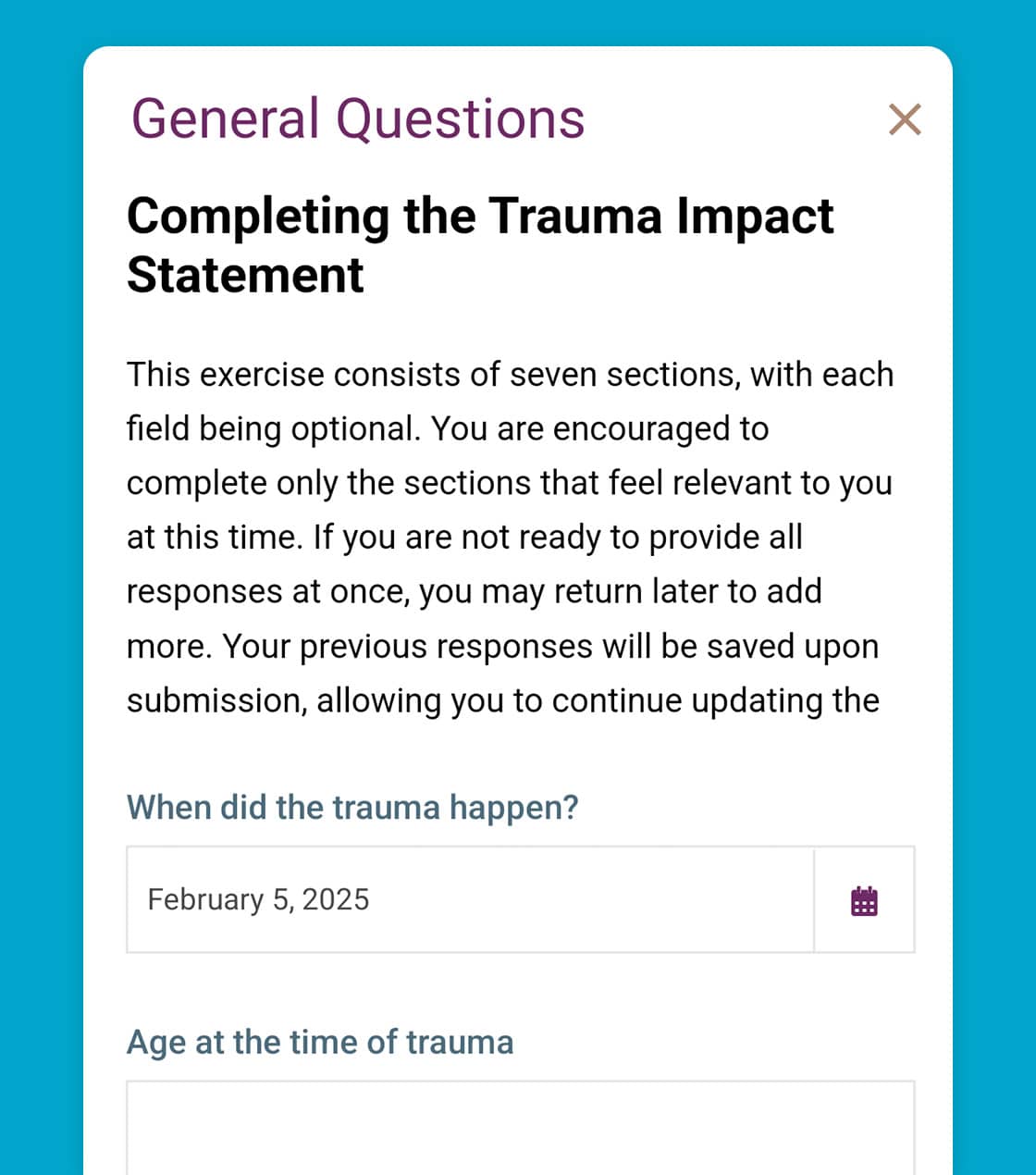Click 'This exercise consists of seven sections' text
This screenshot has width=1036, height=1175.
(510, 375)
